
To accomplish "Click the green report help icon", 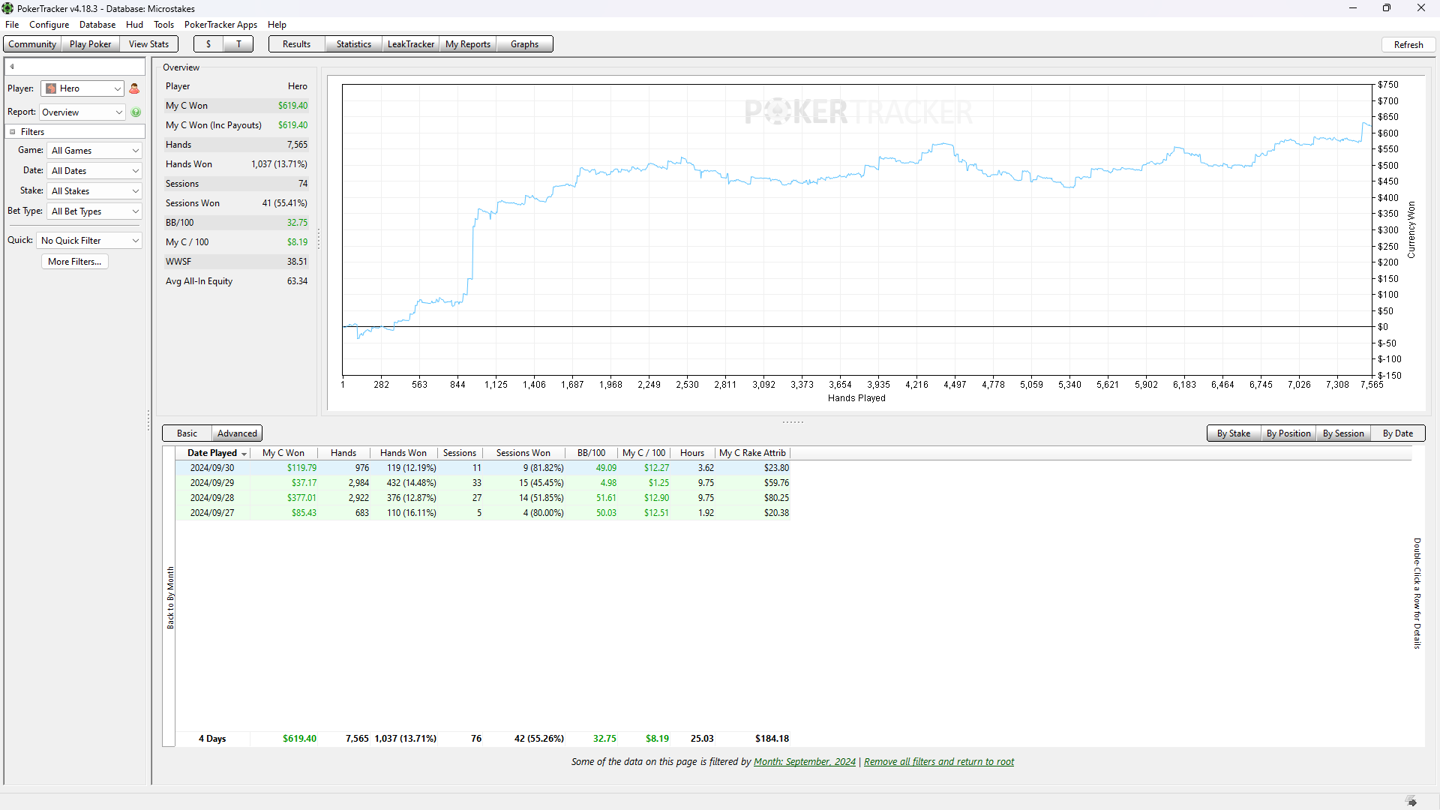I will click(x=136, y=113).
